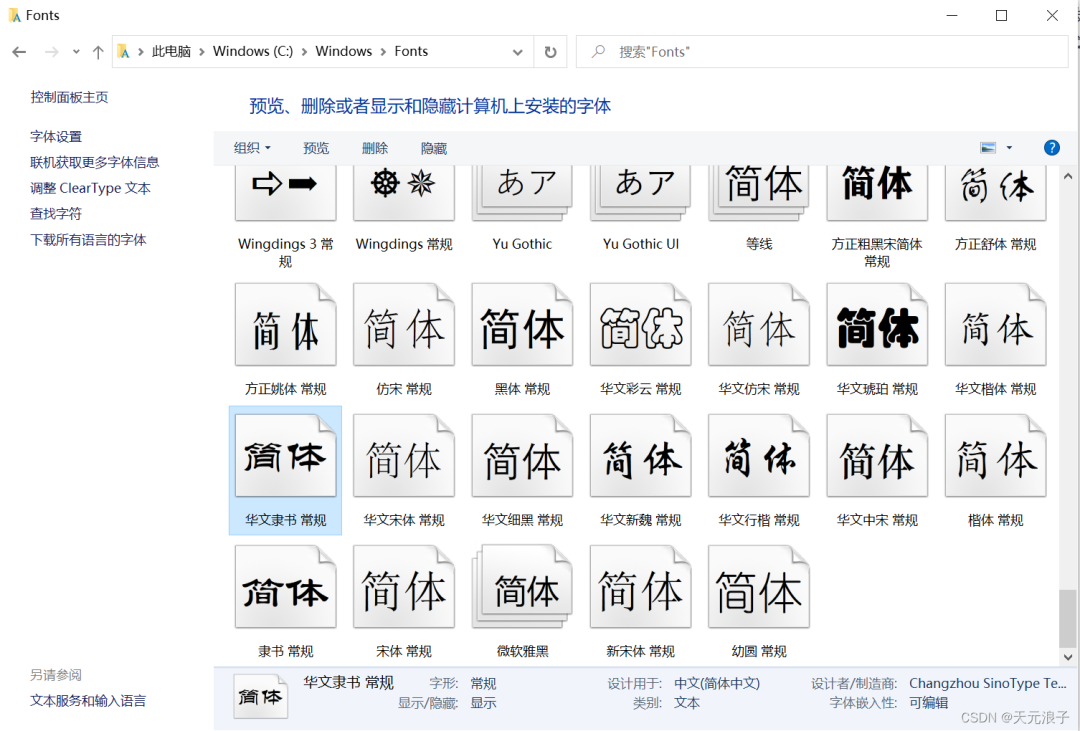This screenshot has width=1080, height=731.
Task: Click 隐藏 in the toolbar
Action: (433, 147)
